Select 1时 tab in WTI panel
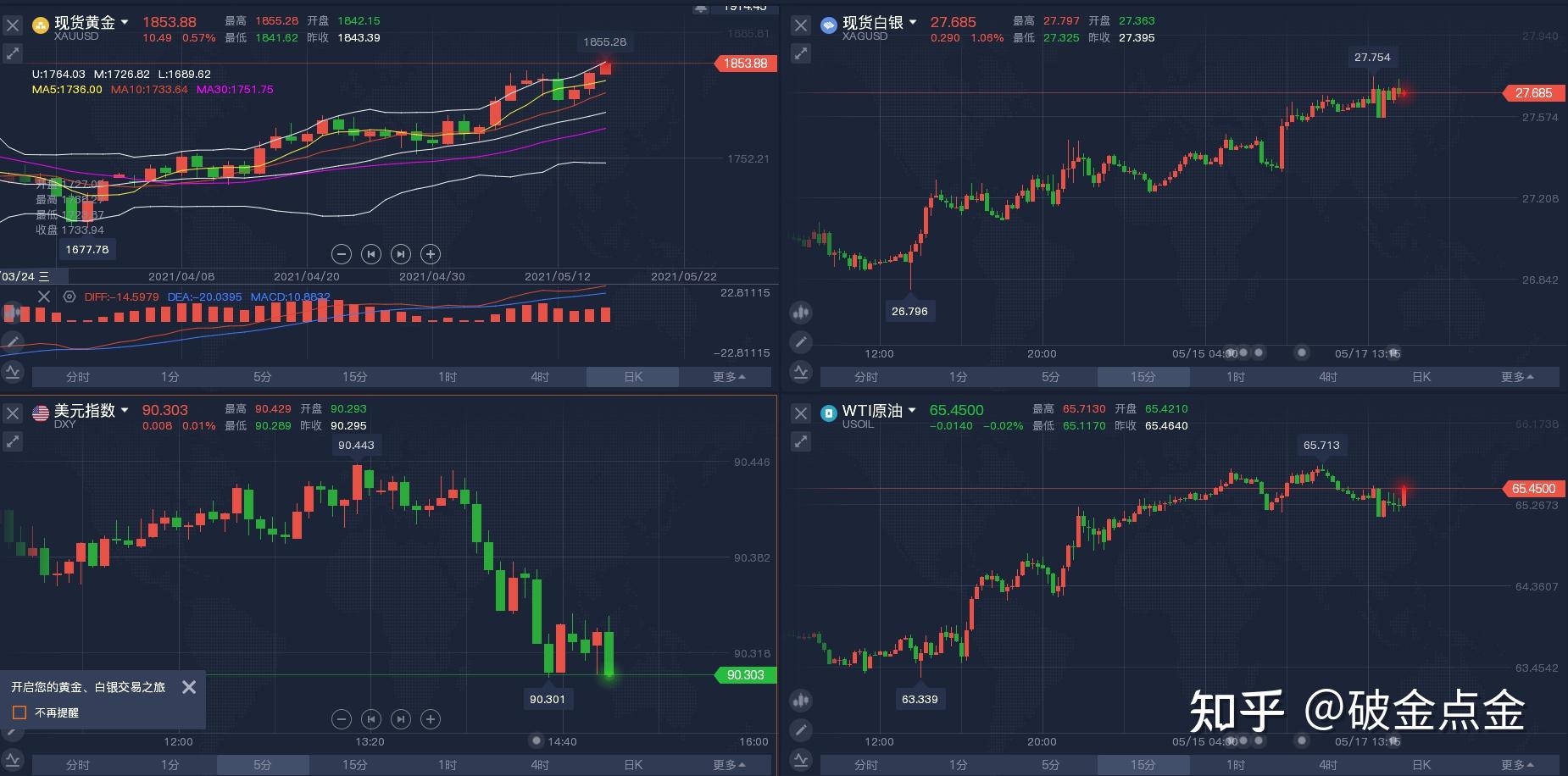This screenshot has width=1568, height=776. [x=1236, y=765]
